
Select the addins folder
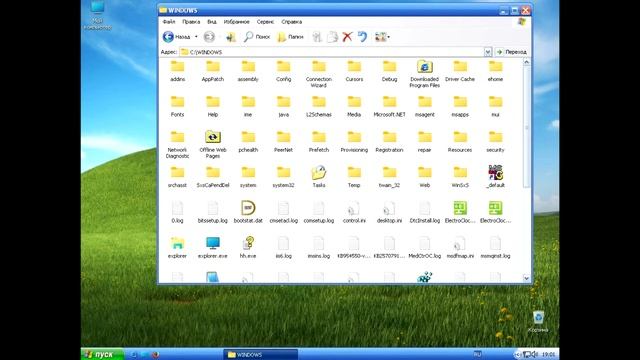pyautogui.click(x=177, y=71)
